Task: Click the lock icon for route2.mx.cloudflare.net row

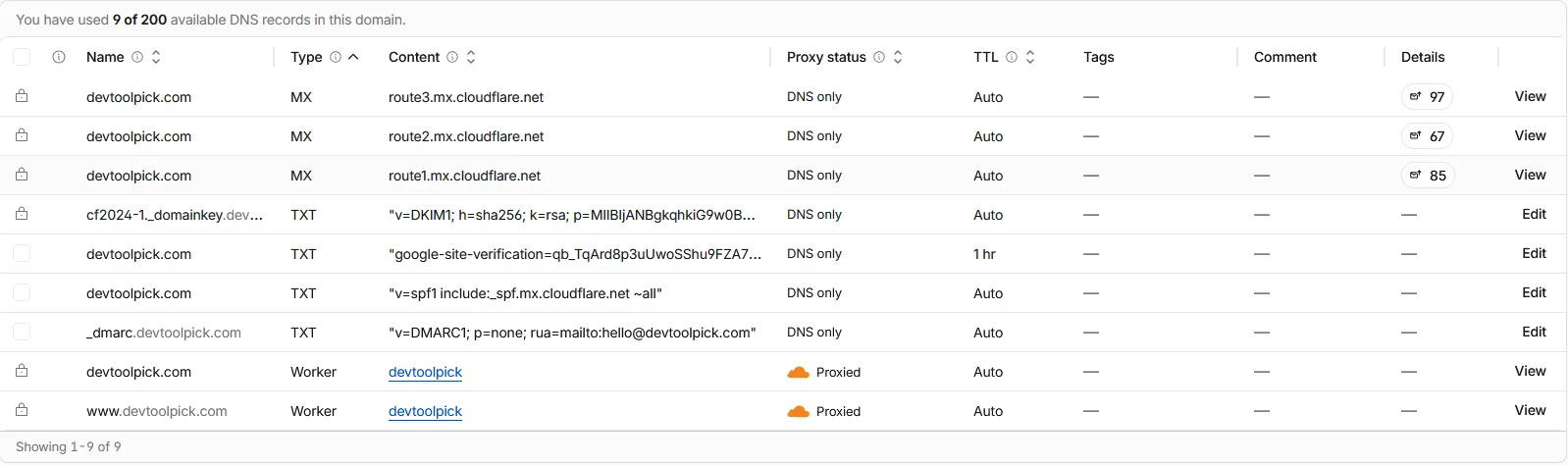Action: [x=22, y=135]
